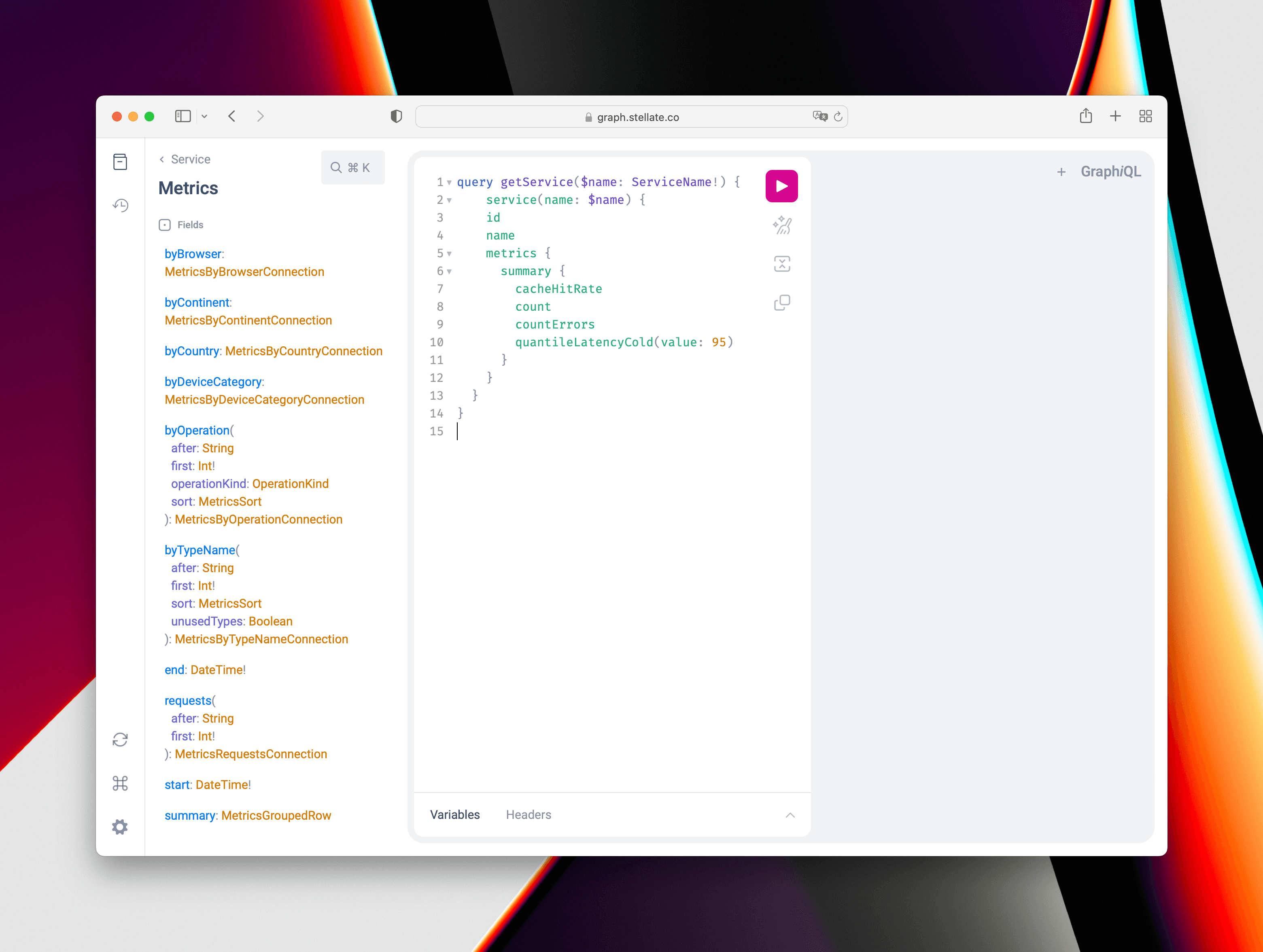The height and width of the screenshot is (952, 1263).
Task: Expand the variables editor with the chevron
Action: (790, 815)
